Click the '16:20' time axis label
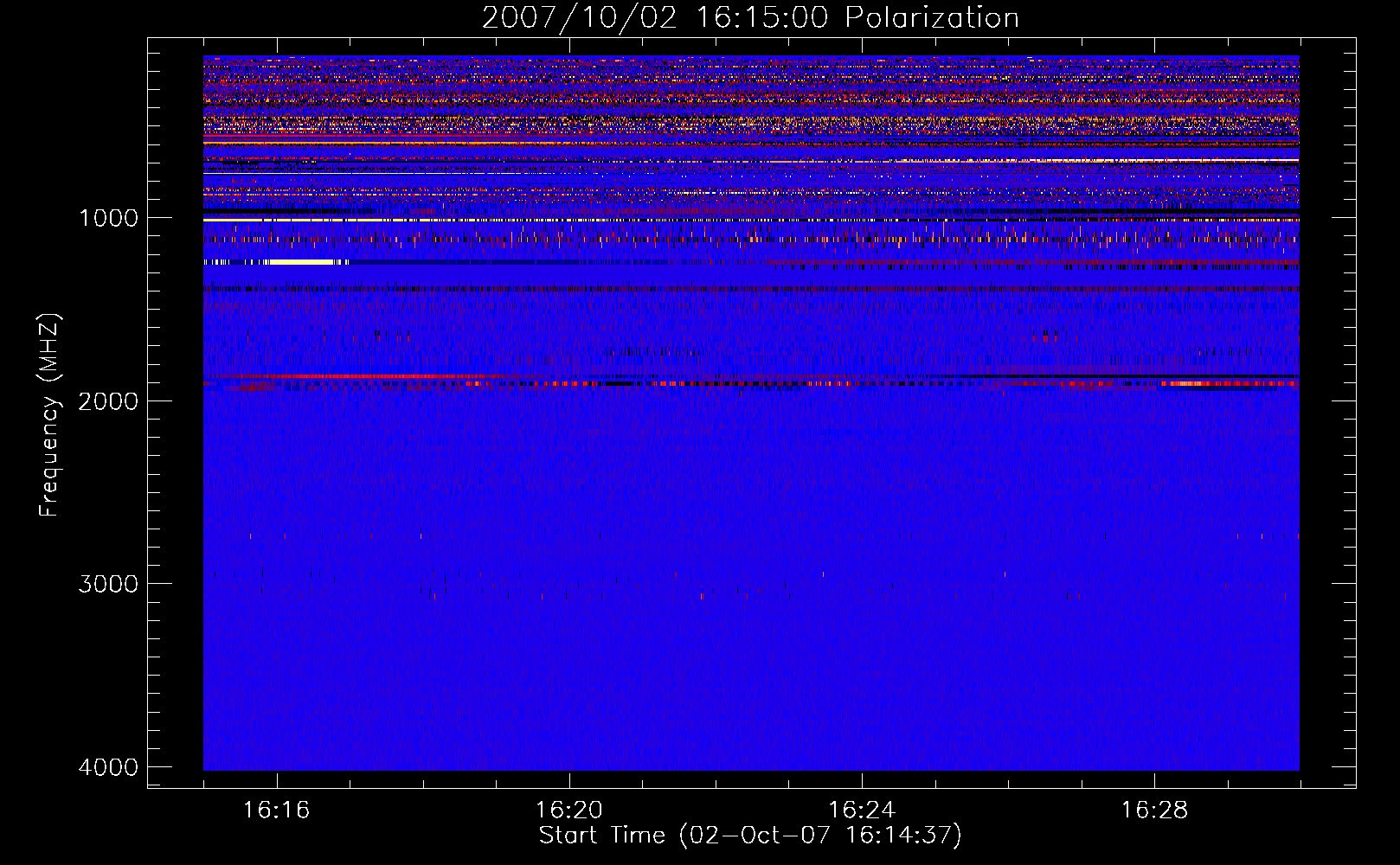 tap(568, 810)
